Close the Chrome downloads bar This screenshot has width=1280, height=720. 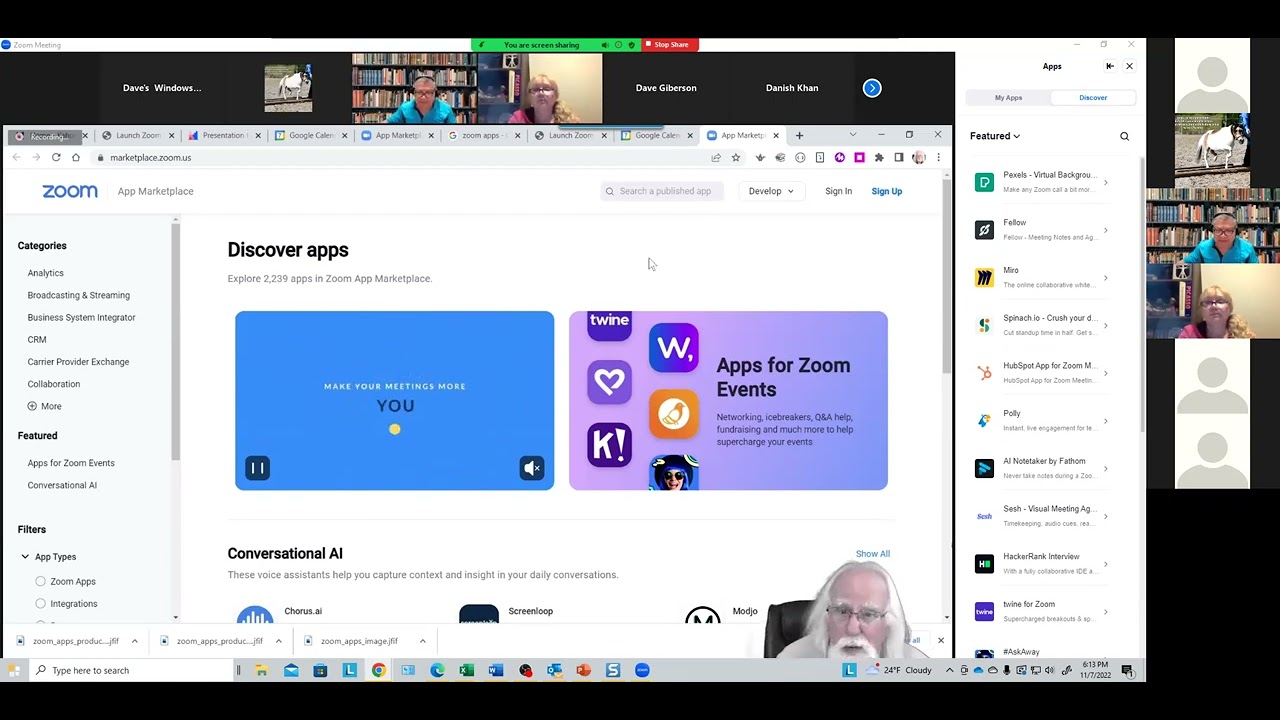click(940, 641)
